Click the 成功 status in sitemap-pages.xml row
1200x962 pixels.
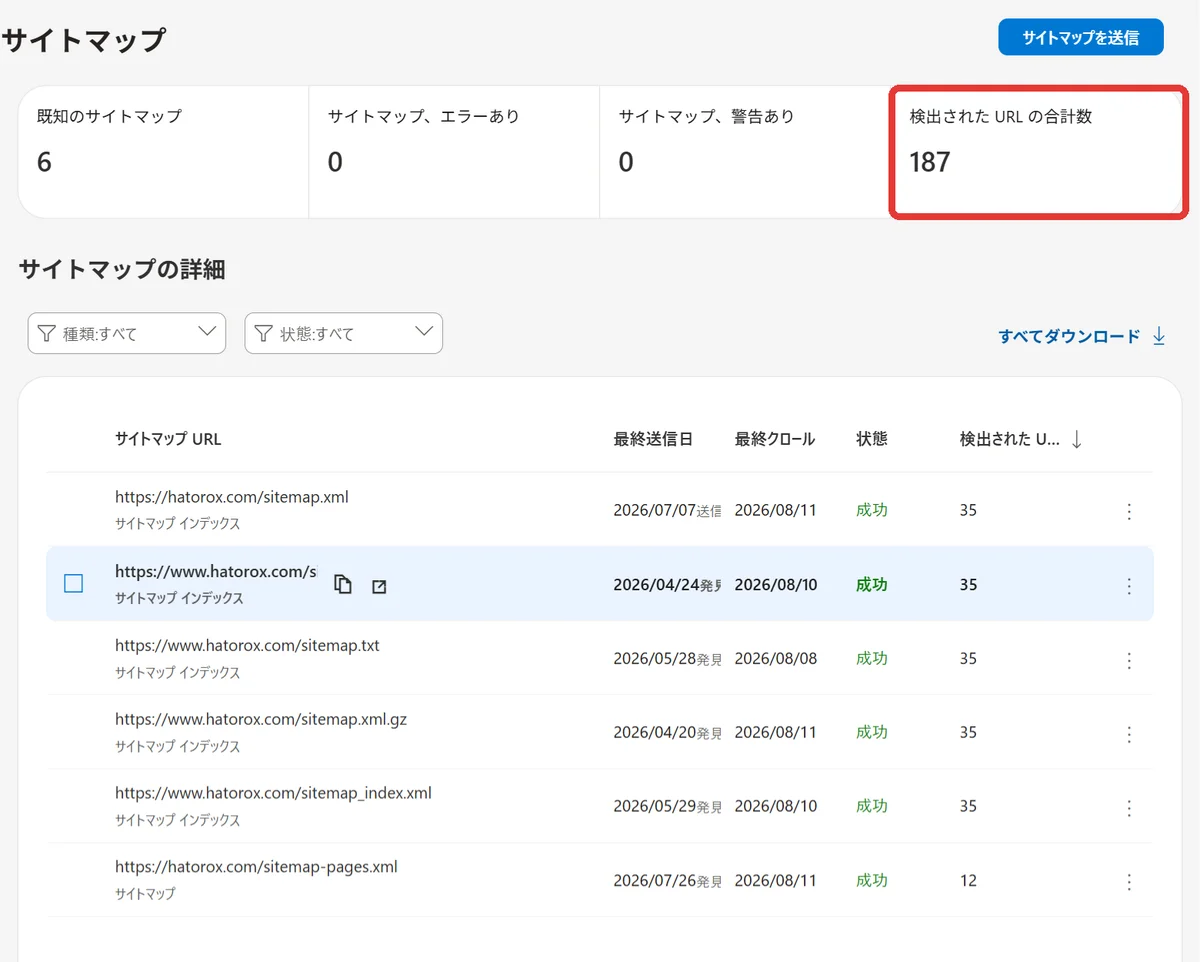(x=872, y=881)
